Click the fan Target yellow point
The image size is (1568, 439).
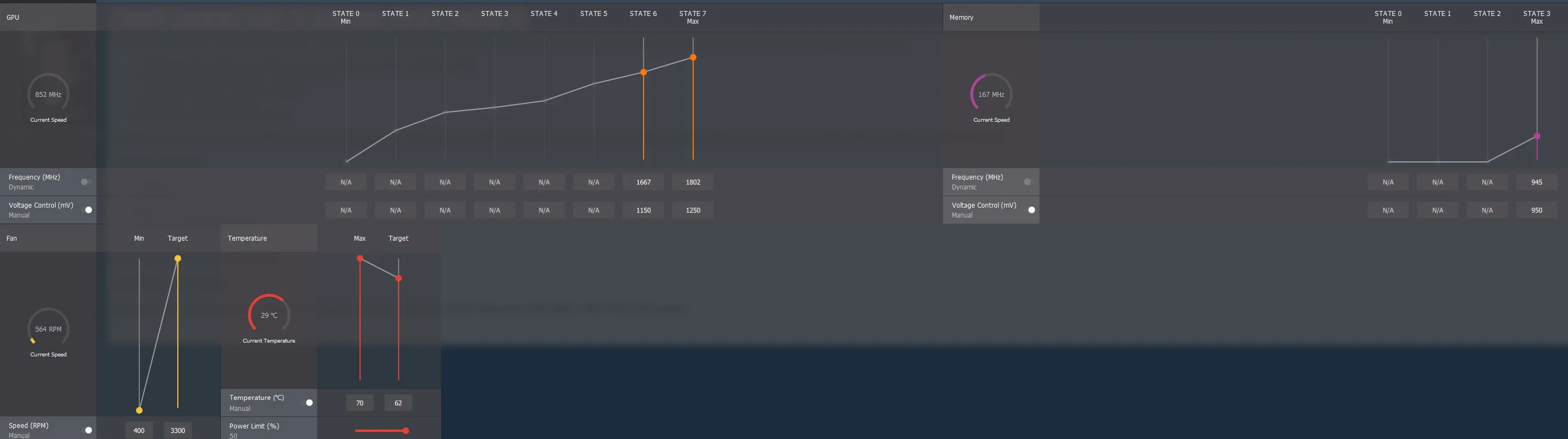178,258
